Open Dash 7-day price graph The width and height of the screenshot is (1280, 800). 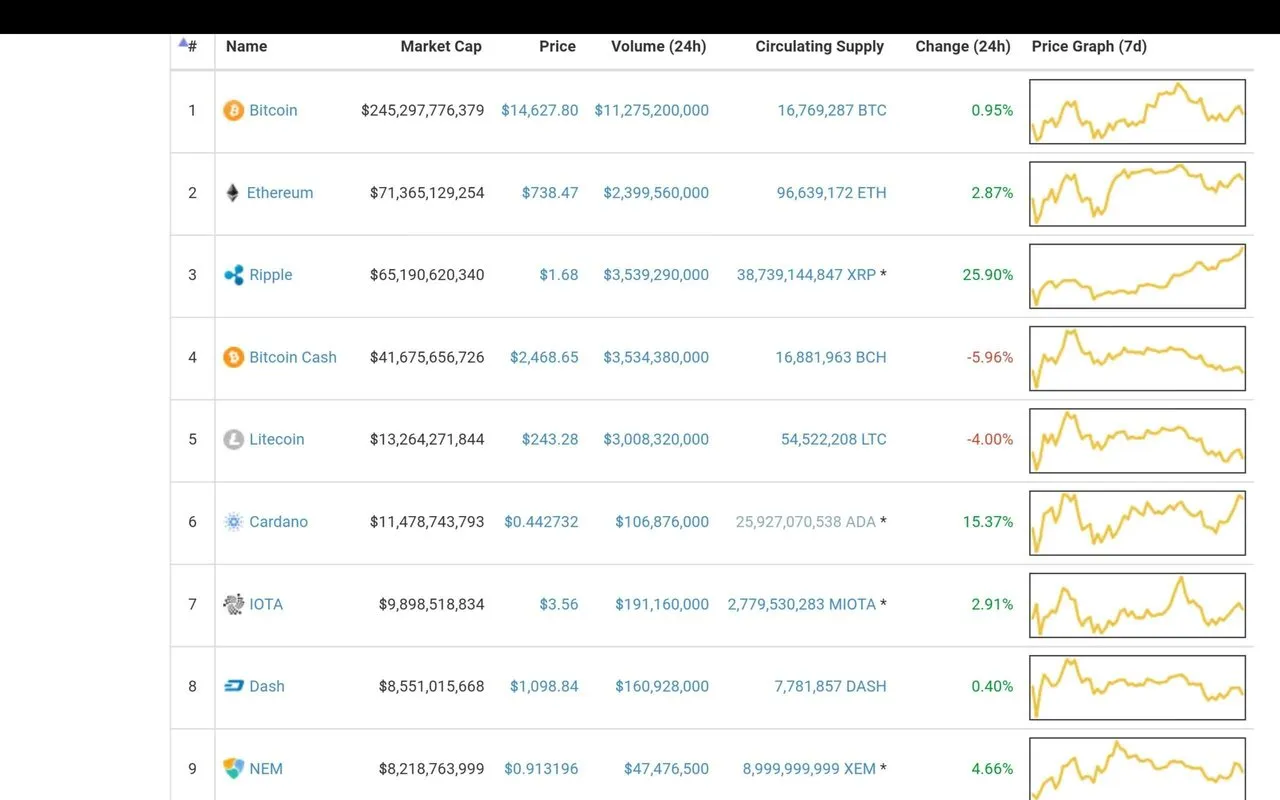tap(1138, 687)
